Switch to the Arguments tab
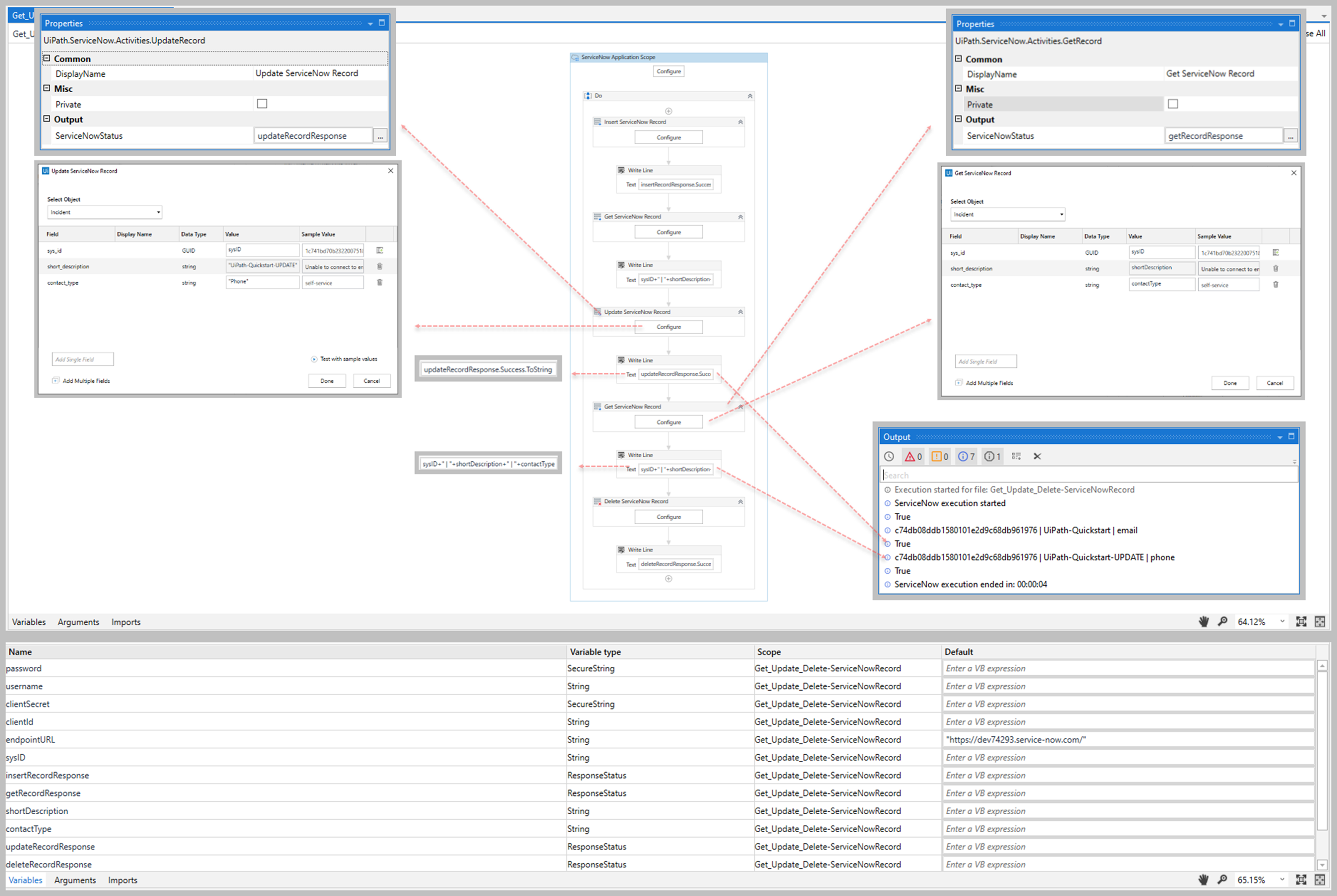This screenshot has width=1337, height=896. pos(78,622)
